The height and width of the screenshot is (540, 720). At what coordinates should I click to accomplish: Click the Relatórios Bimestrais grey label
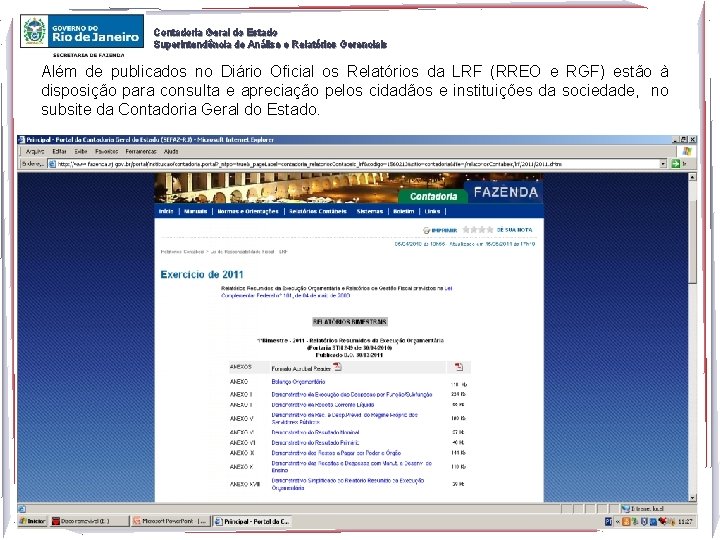pos(350,322)
